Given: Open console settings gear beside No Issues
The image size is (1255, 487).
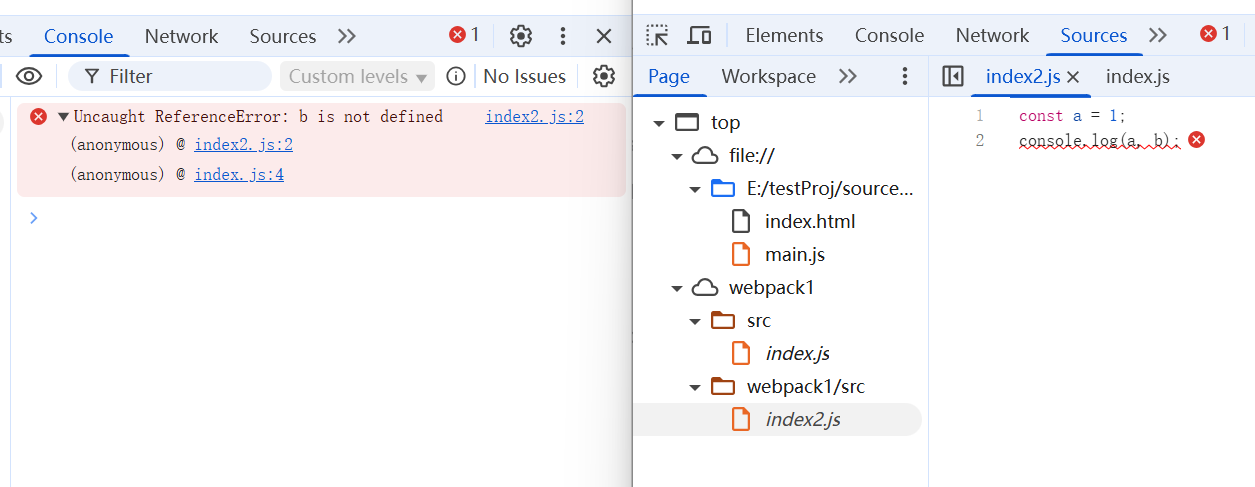Looking at the screenshot, I should pos(603,76).
